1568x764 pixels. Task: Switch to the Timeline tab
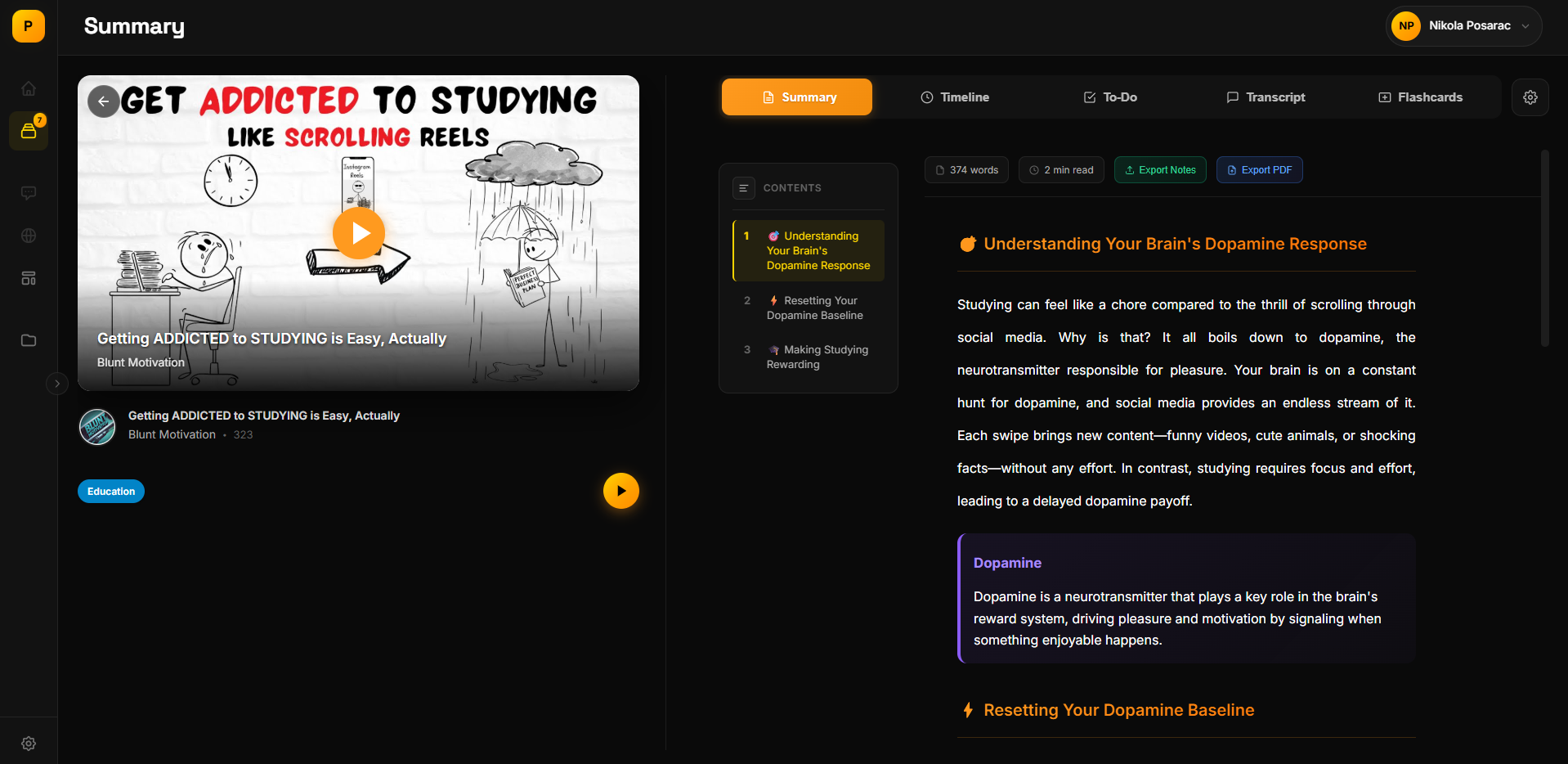(955, 97)
